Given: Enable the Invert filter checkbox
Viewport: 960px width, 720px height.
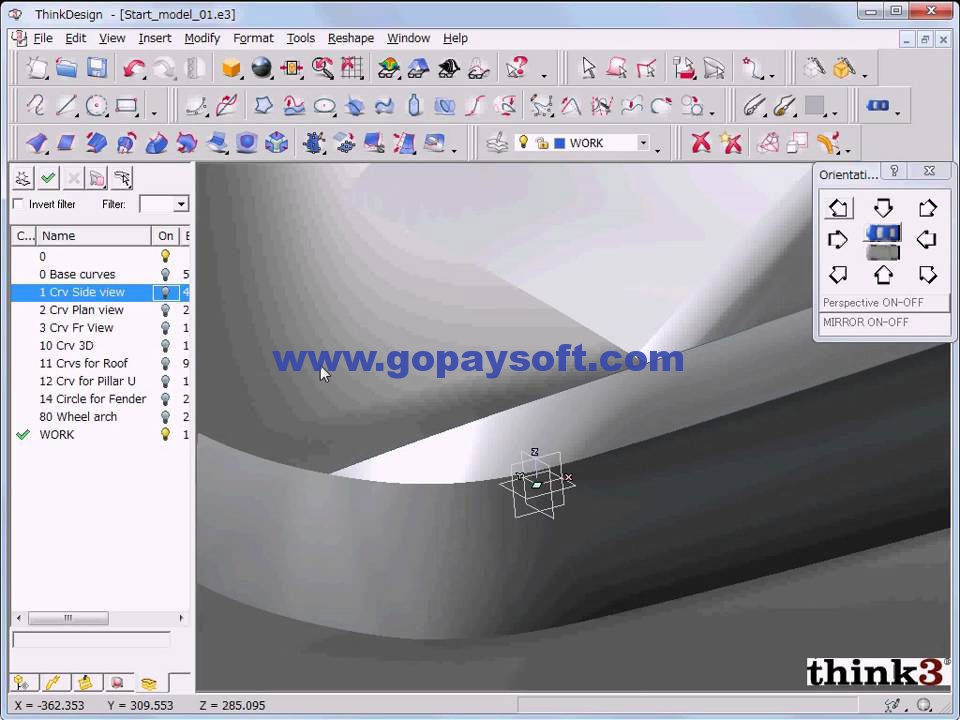Looking at the screenshot, I should pos(18,204).
